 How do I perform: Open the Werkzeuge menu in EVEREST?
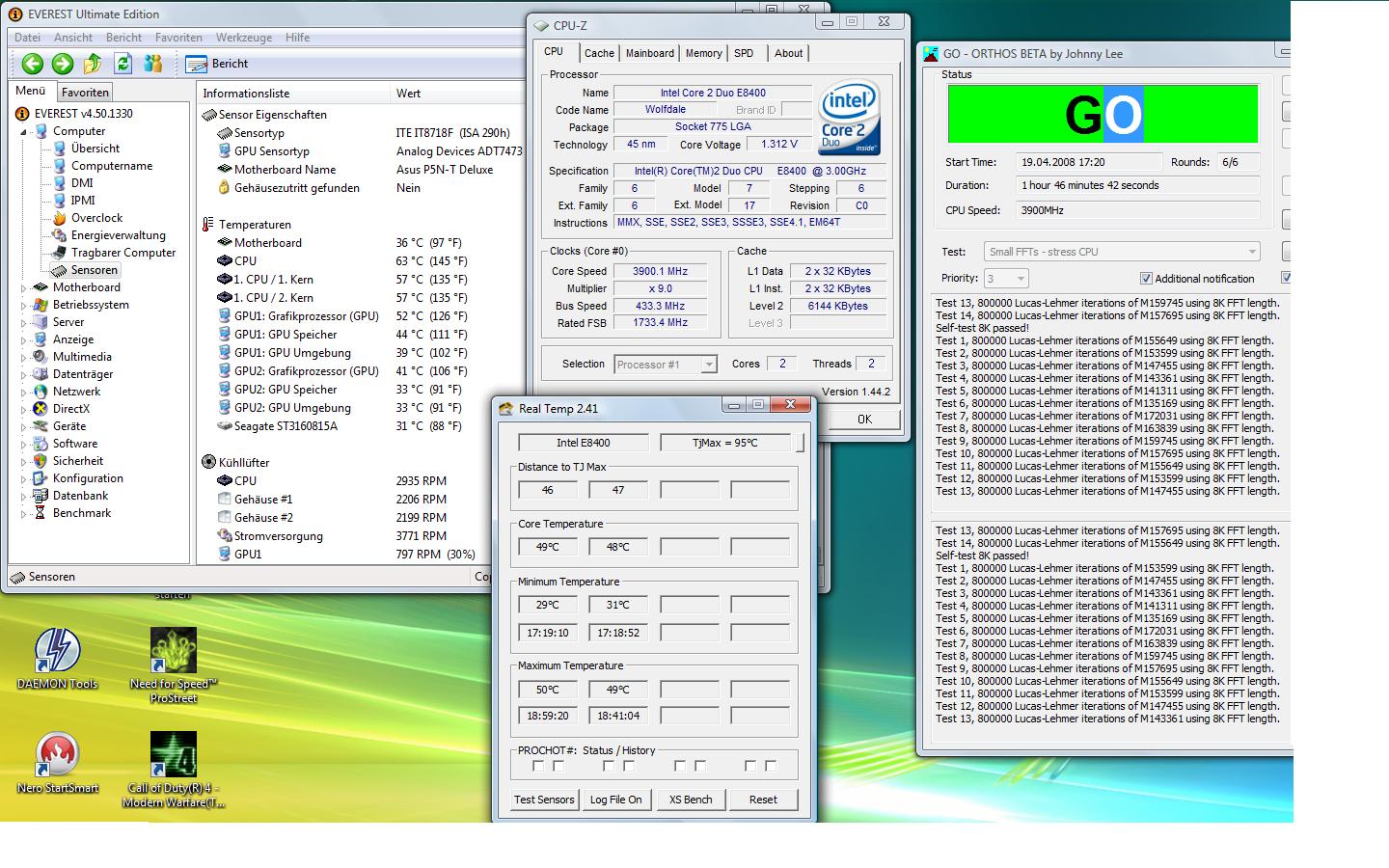tap(244, 38)
